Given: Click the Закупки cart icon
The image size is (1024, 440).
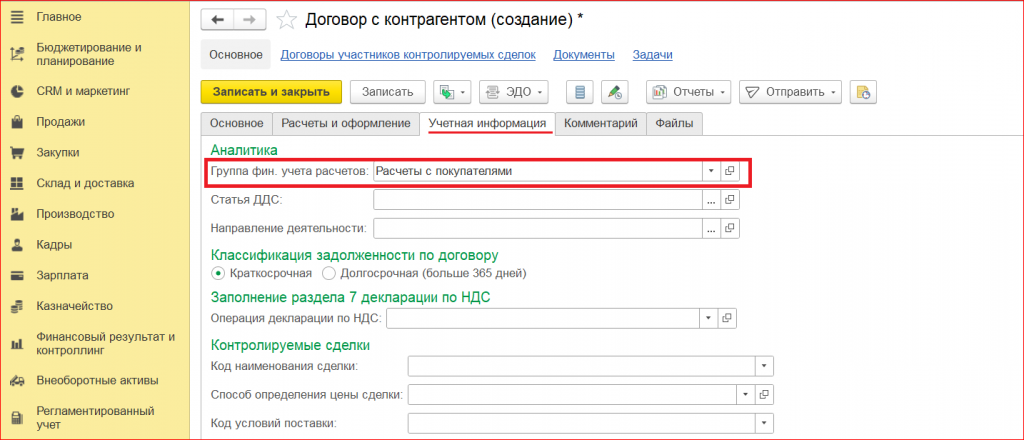Looking at the screenshot, I should tap(18, 153).
